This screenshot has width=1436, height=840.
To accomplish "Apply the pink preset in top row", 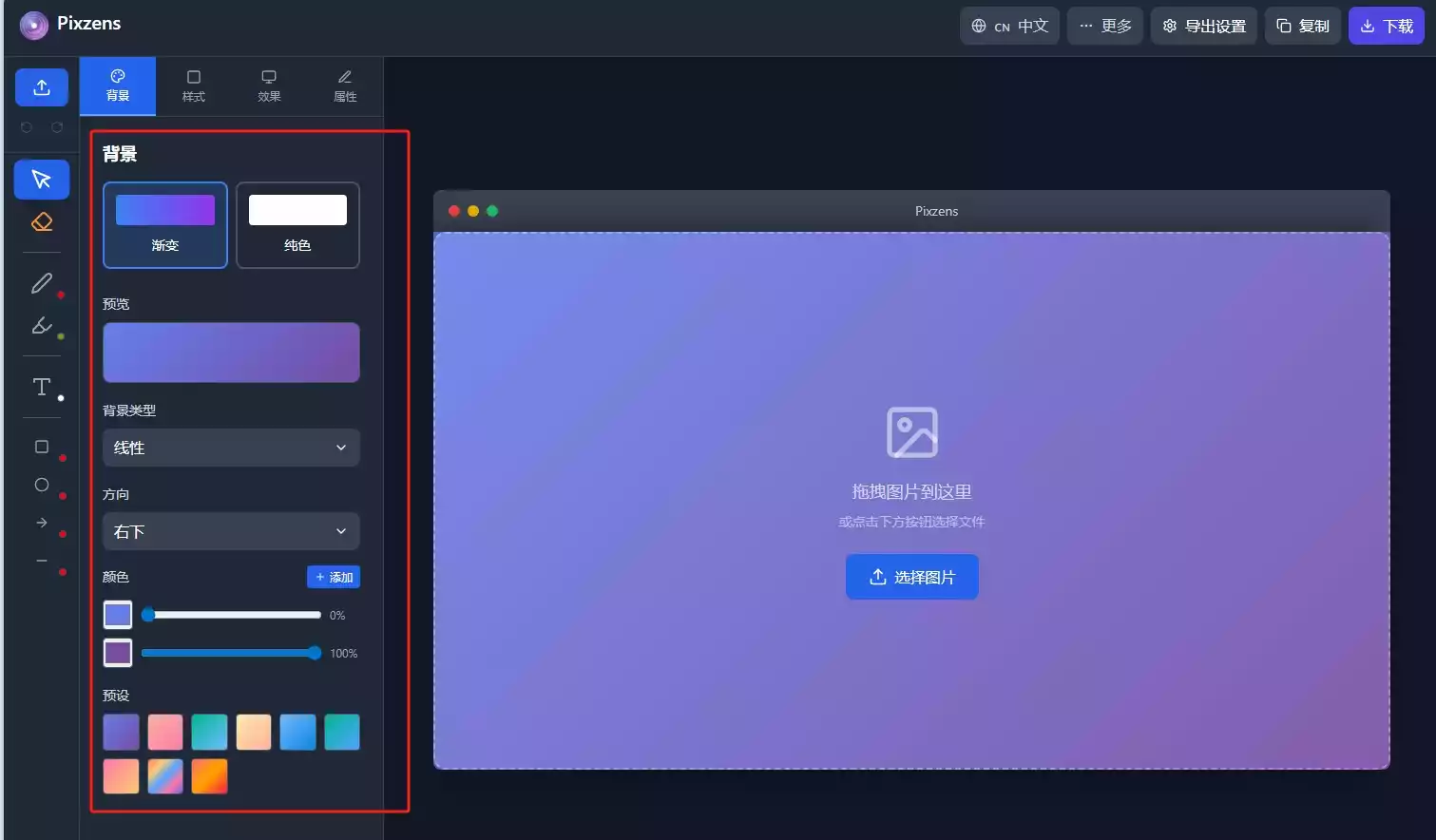I will point(165,732).
